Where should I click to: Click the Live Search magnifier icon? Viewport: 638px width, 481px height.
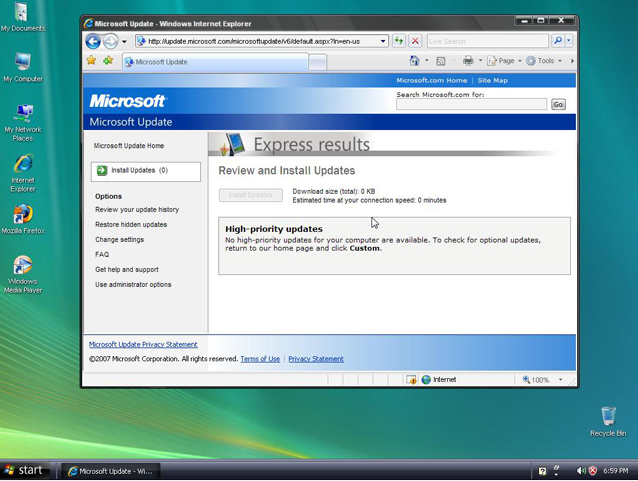pyautogui.click(x=558, y=41)
